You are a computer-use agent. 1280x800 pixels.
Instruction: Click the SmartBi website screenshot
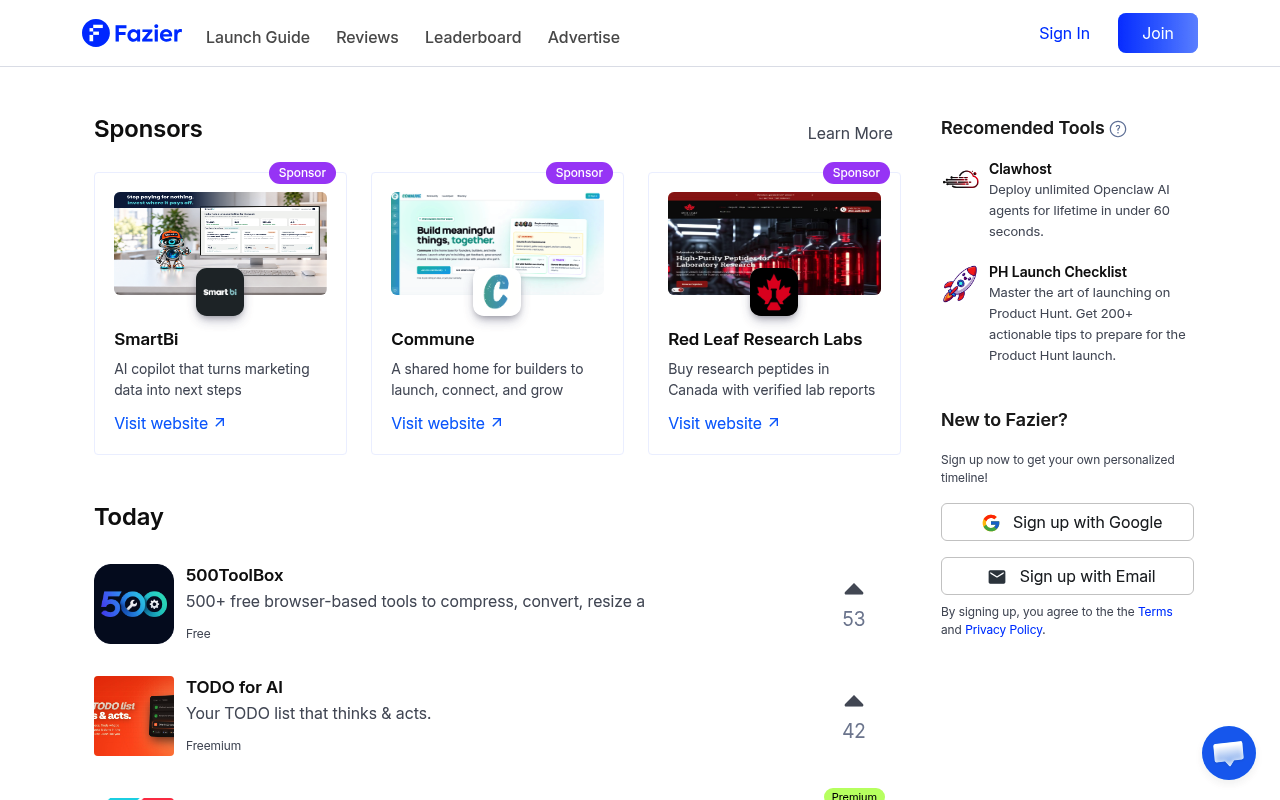[220, 243]
